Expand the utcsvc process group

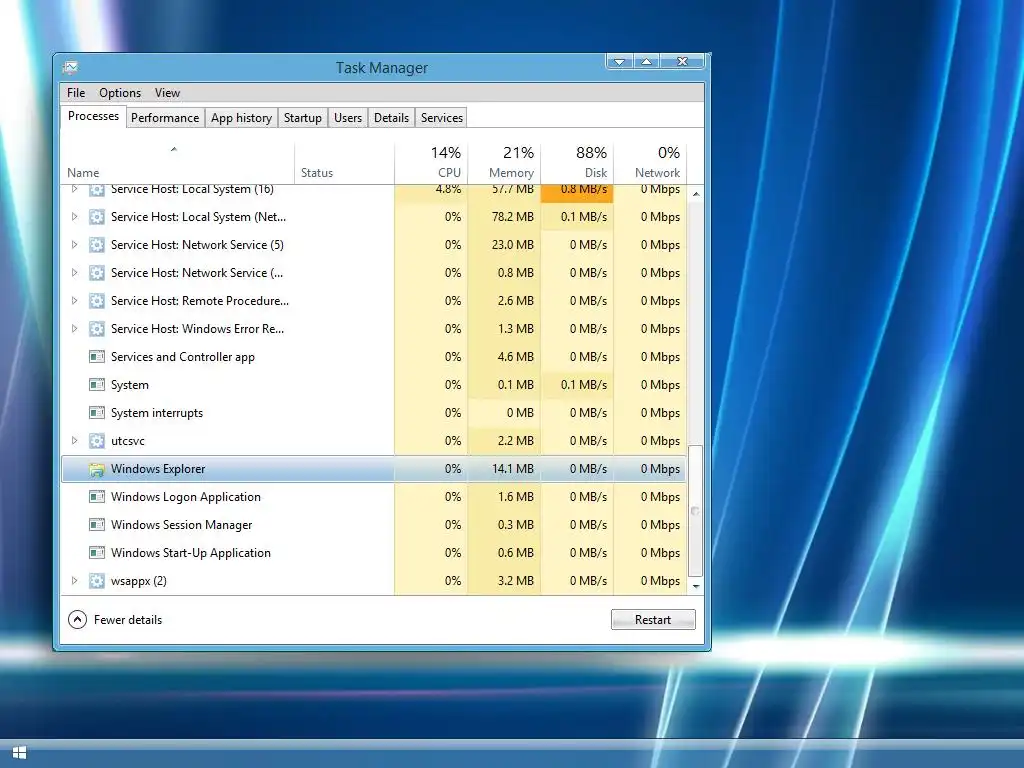pos(74,441)
